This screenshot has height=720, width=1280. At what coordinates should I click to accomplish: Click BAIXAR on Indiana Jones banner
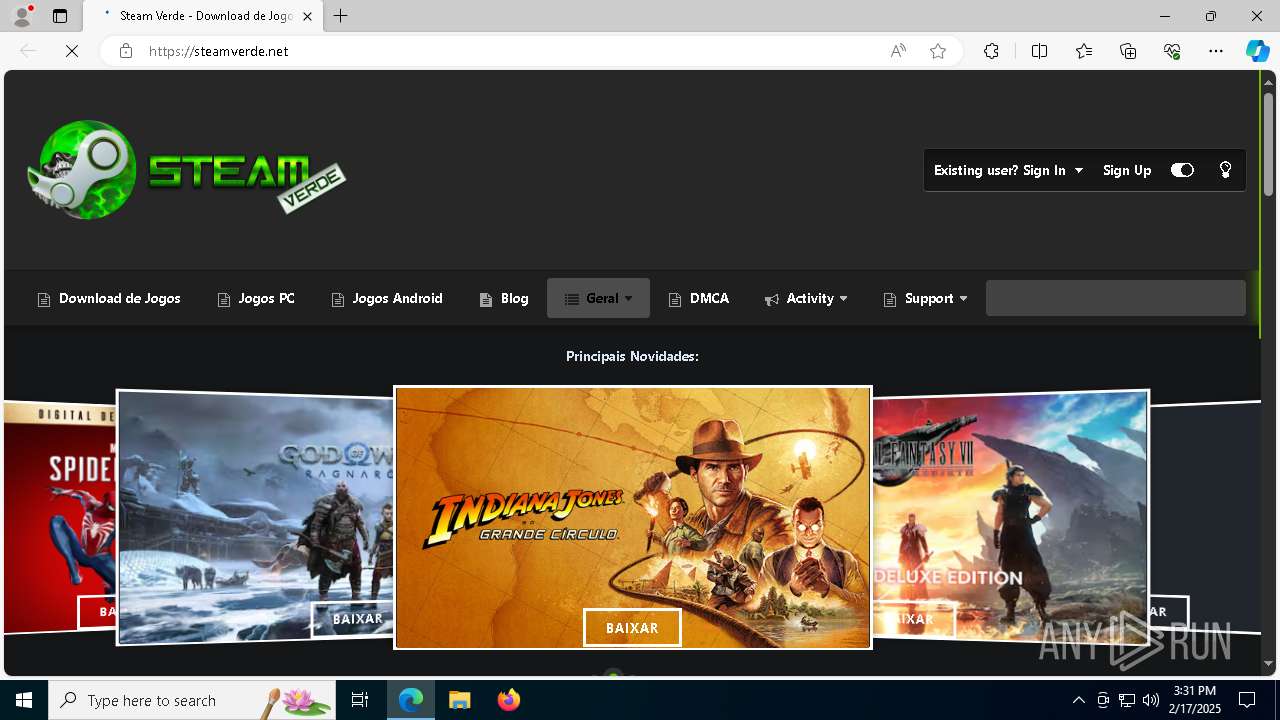[x=632, y=628]
